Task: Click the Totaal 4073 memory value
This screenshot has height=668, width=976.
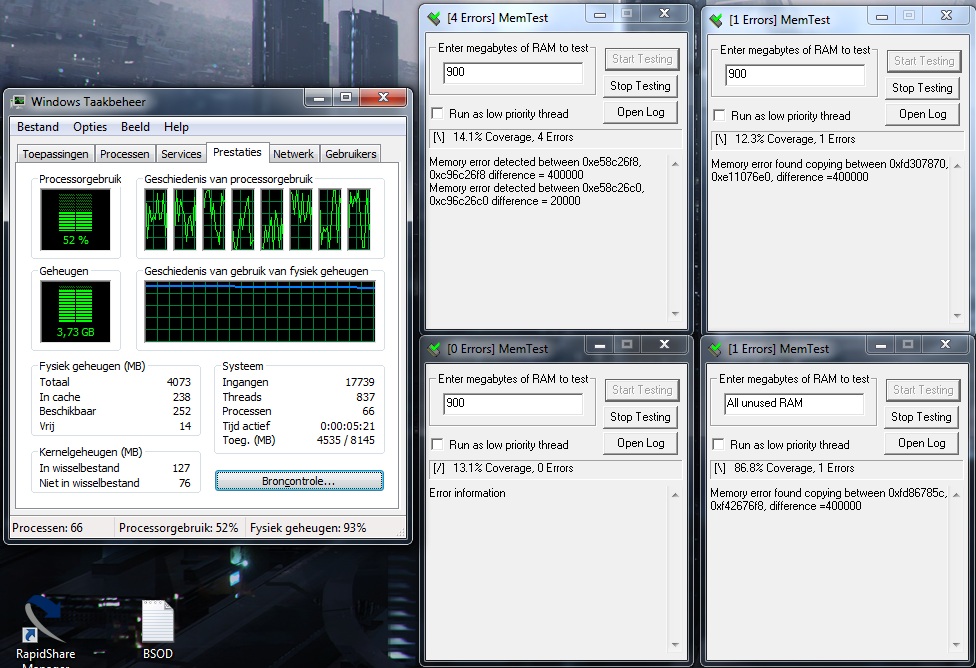Action: (179, 382)
